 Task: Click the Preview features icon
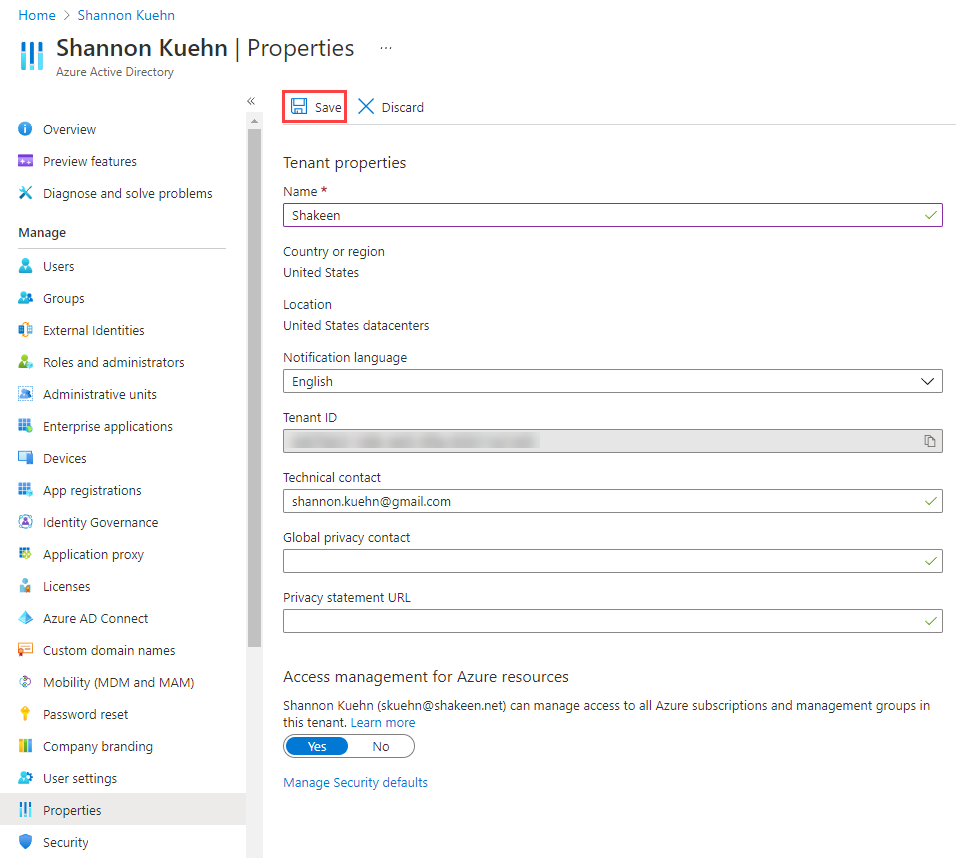coord(25,161)
